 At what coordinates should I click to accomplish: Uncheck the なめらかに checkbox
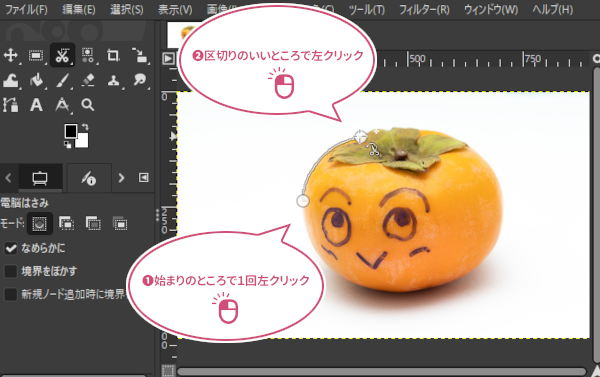click(x=11, y=248)
